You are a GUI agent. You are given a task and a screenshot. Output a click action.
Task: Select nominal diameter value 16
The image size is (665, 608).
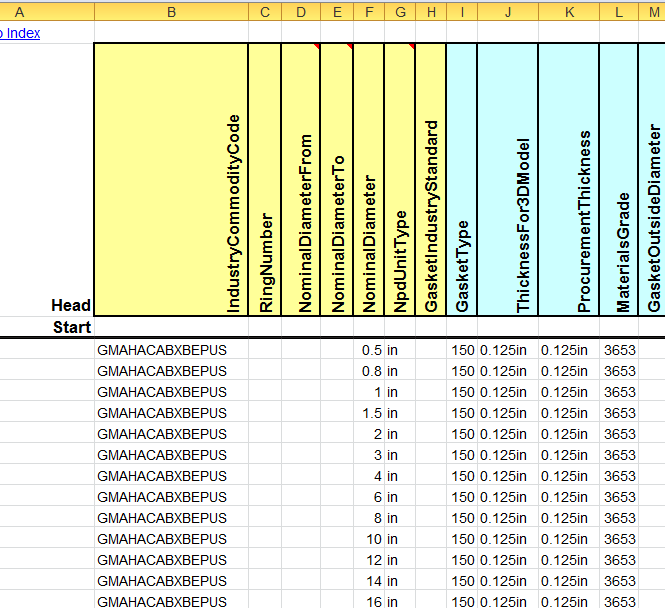(x=369, y=601)
